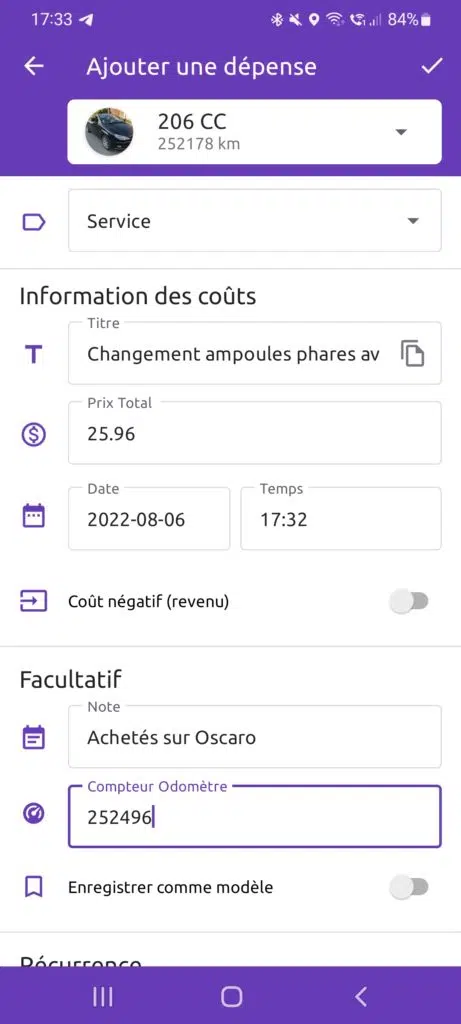The image size is (461, 1024).
Task: Tap the back arrow in header
Action: [x=33, y=67]
